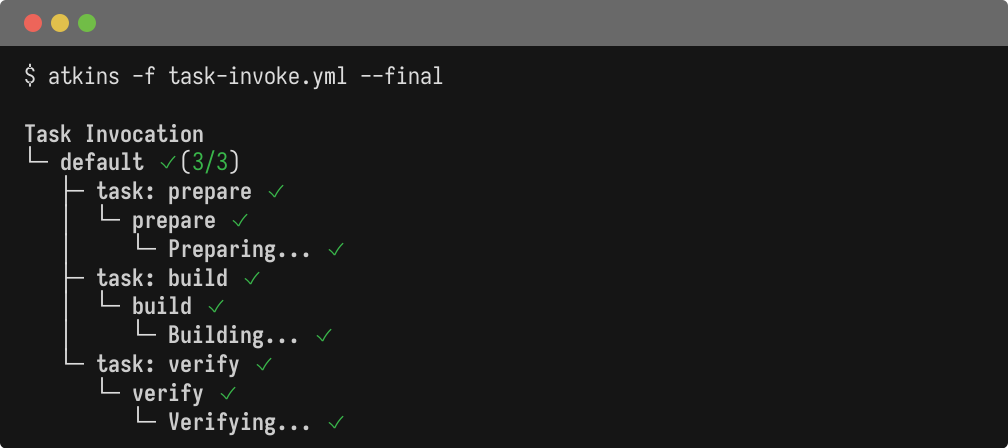Image resolution: width=1008 pixels, height=448 pixels.
Task: Click the Task Invocation heading
Action: (113, 134)
